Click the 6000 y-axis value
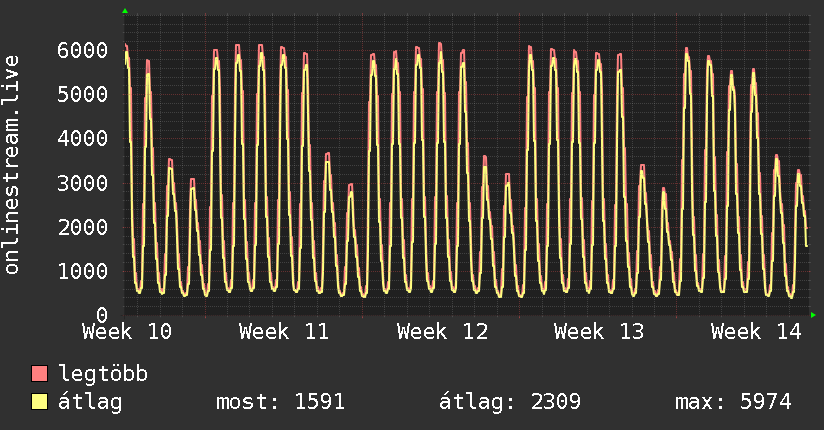Image resolution: width=824 pixels, height=430 pixels. tap(83, 50)
